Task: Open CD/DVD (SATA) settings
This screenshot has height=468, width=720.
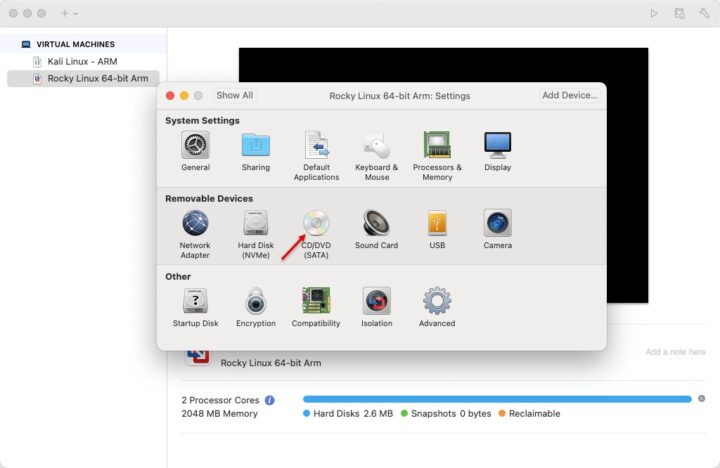Action: click(316, 234)
